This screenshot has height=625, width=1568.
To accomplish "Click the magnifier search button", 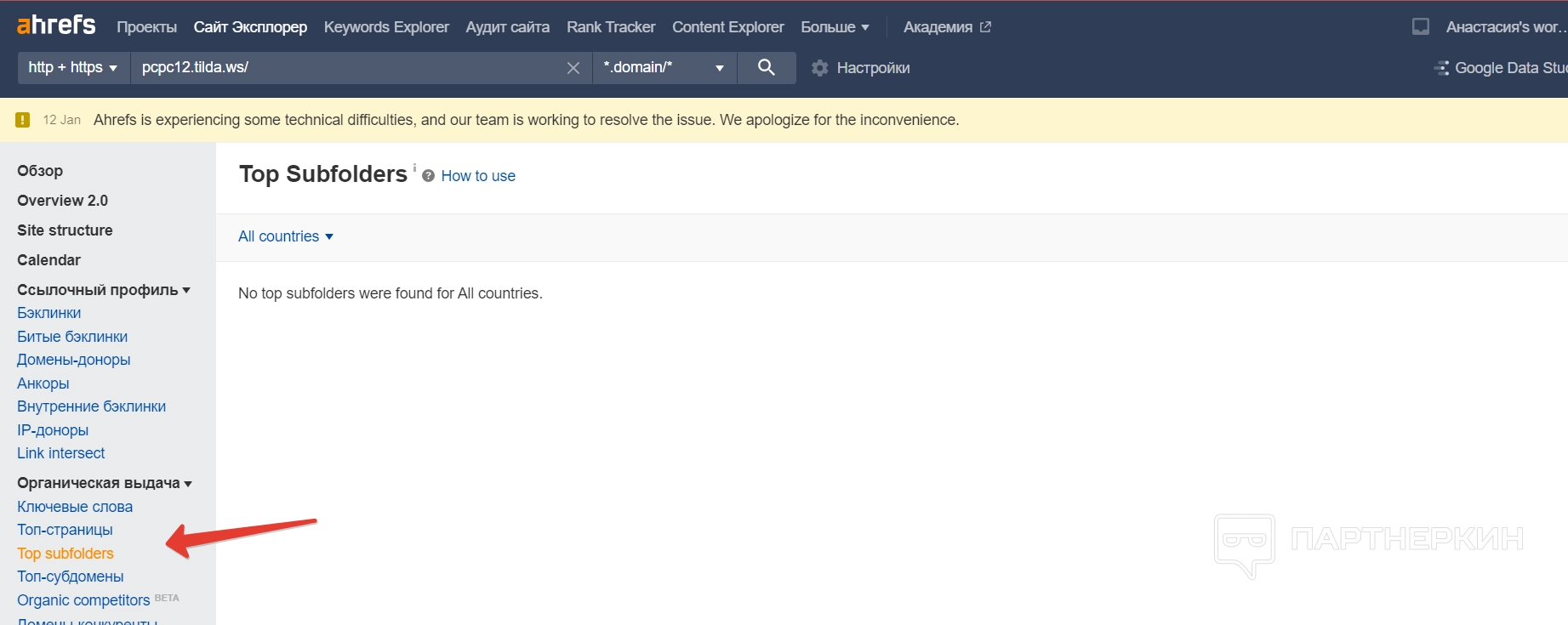I will 766,67.
